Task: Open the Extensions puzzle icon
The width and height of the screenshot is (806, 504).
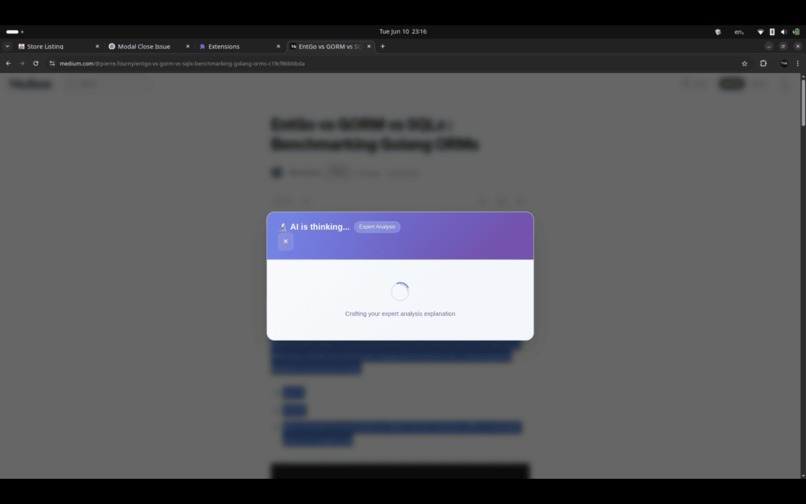Action: pyautogui.click(x=763, y=63)
